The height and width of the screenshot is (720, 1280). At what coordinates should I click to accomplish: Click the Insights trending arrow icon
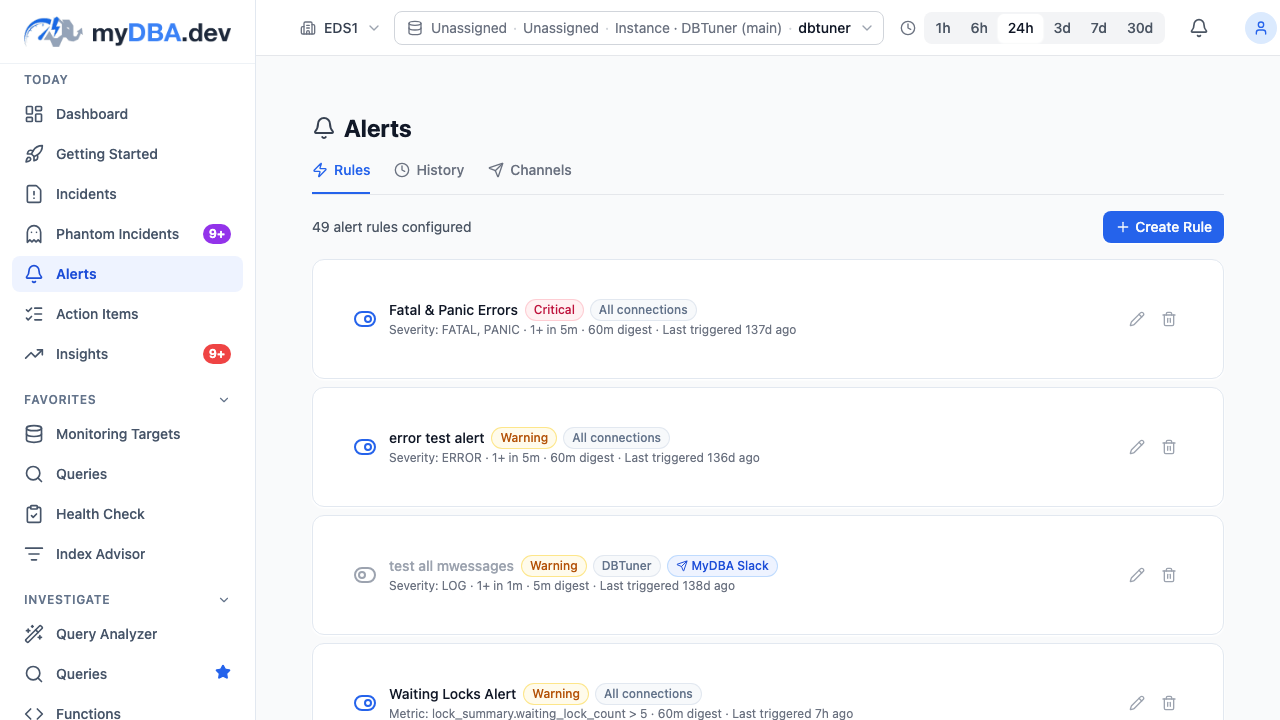pyautogui.click(x=34, y=354)
